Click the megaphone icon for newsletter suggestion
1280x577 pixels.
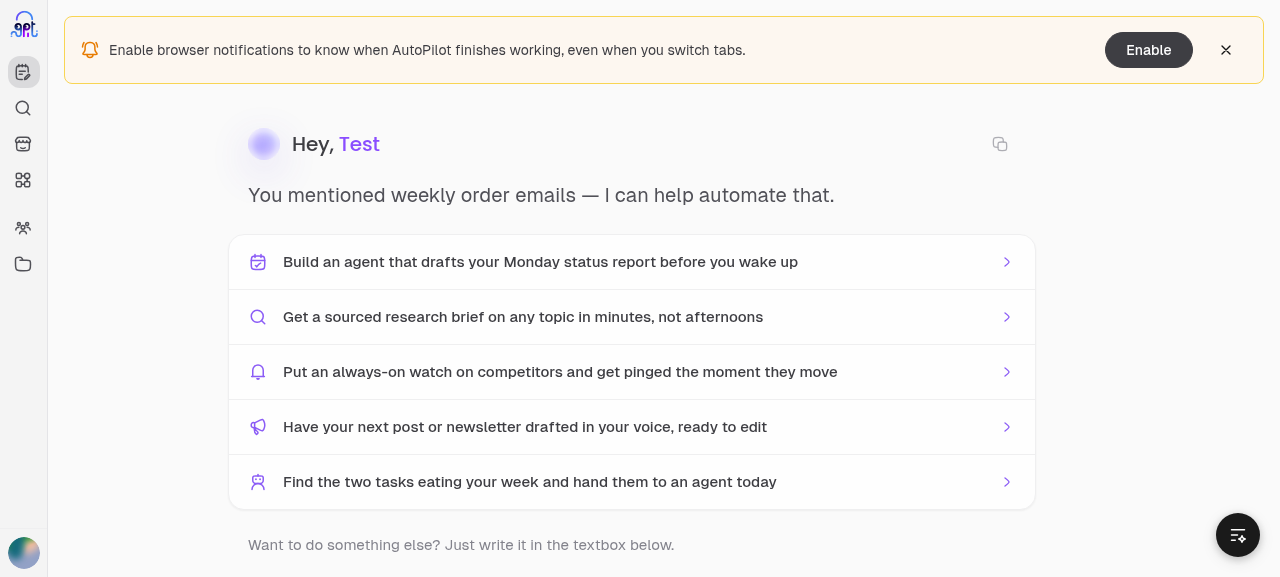pyautogui.click(x=258, y=427)
